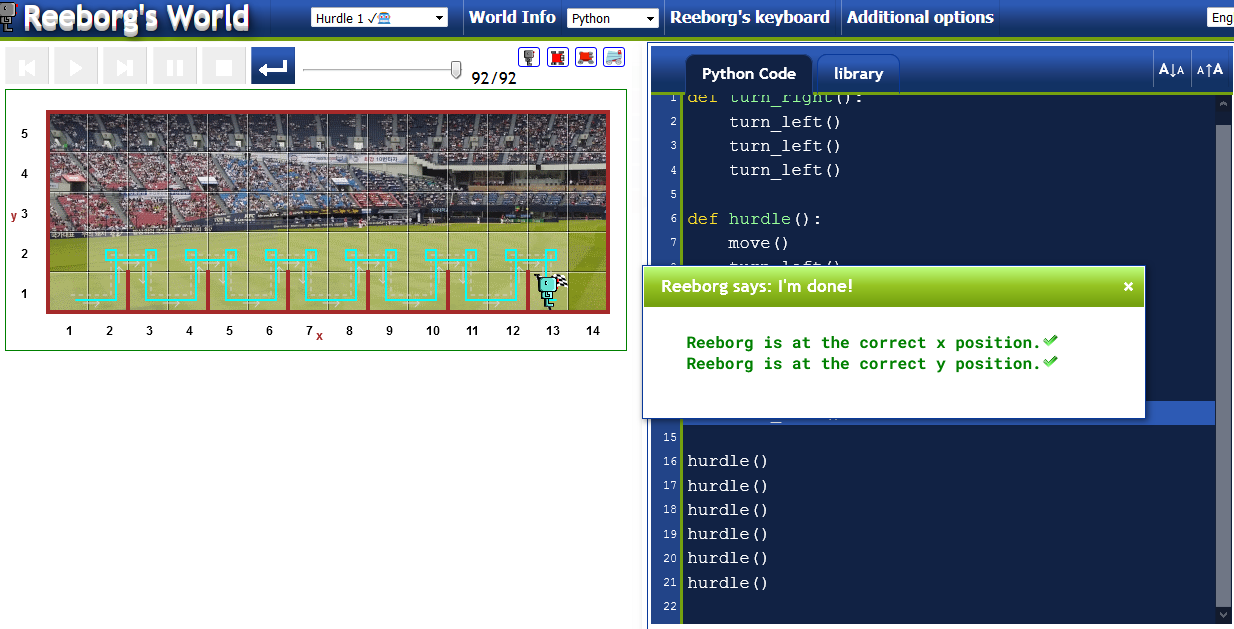1234x629 pixels.
Task: Adjust the program speed slider
Action: (455, 70)
